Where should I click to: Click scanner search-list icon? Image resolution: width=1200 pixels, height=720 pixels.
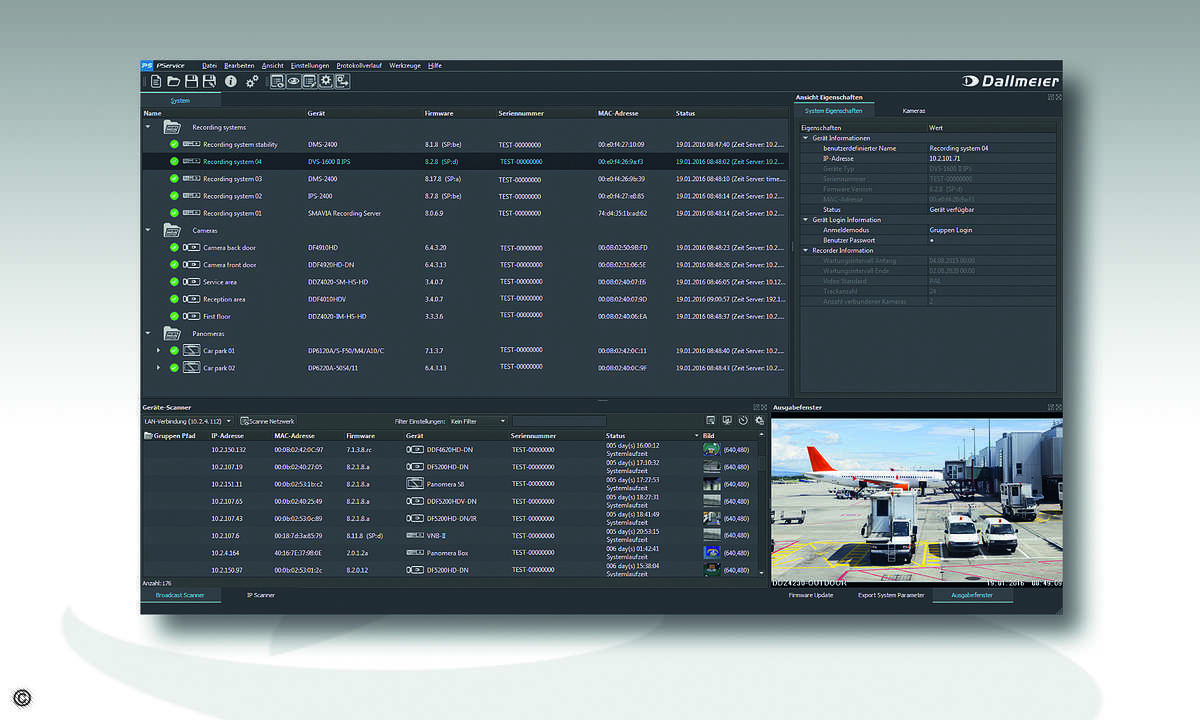pyautogui.click(x=711, y=420)
